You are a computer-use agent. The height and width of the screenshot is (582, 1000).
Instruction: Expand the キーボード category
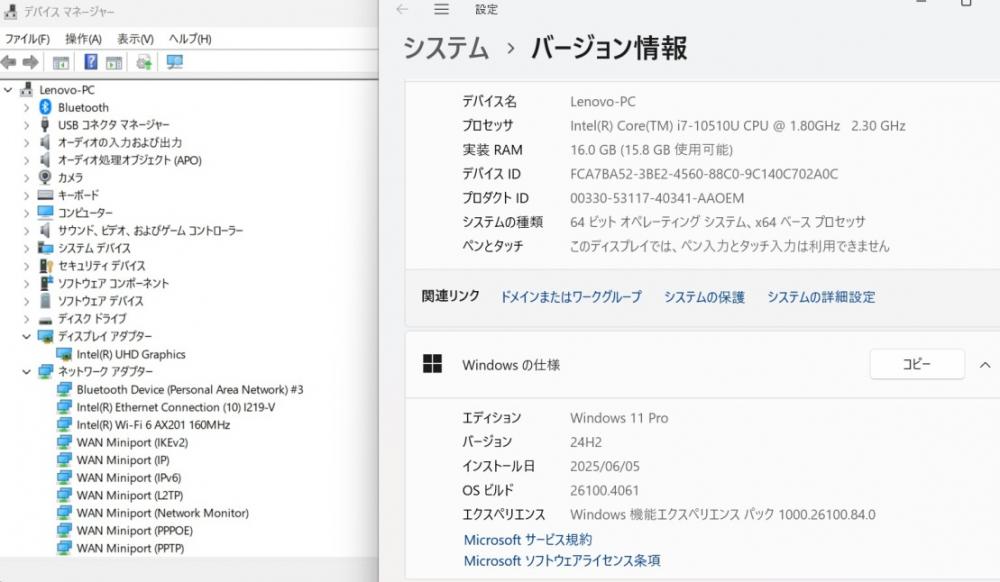26,196
